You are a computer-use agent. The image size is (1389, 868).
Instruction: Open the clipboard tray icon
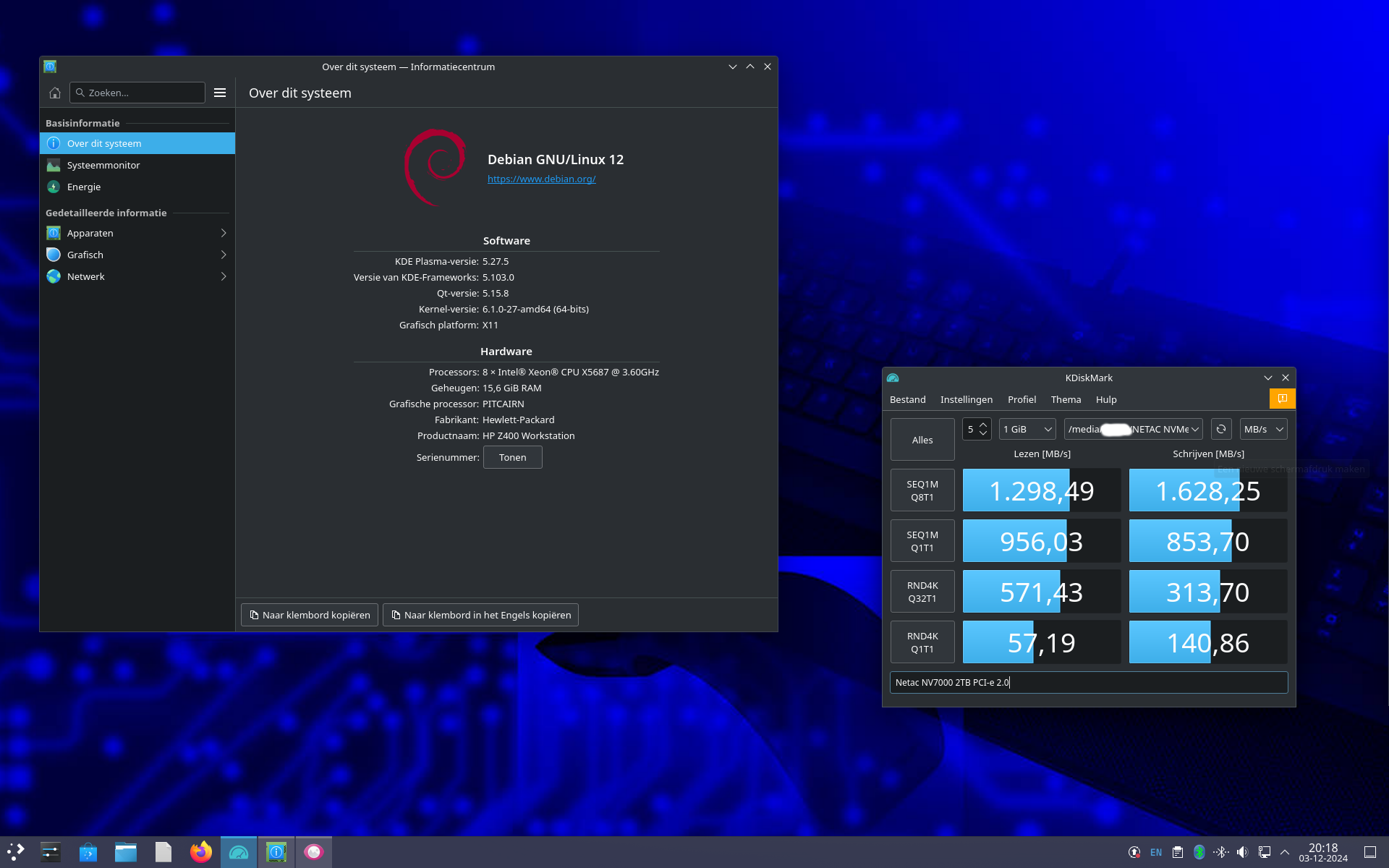(1178, 852)
